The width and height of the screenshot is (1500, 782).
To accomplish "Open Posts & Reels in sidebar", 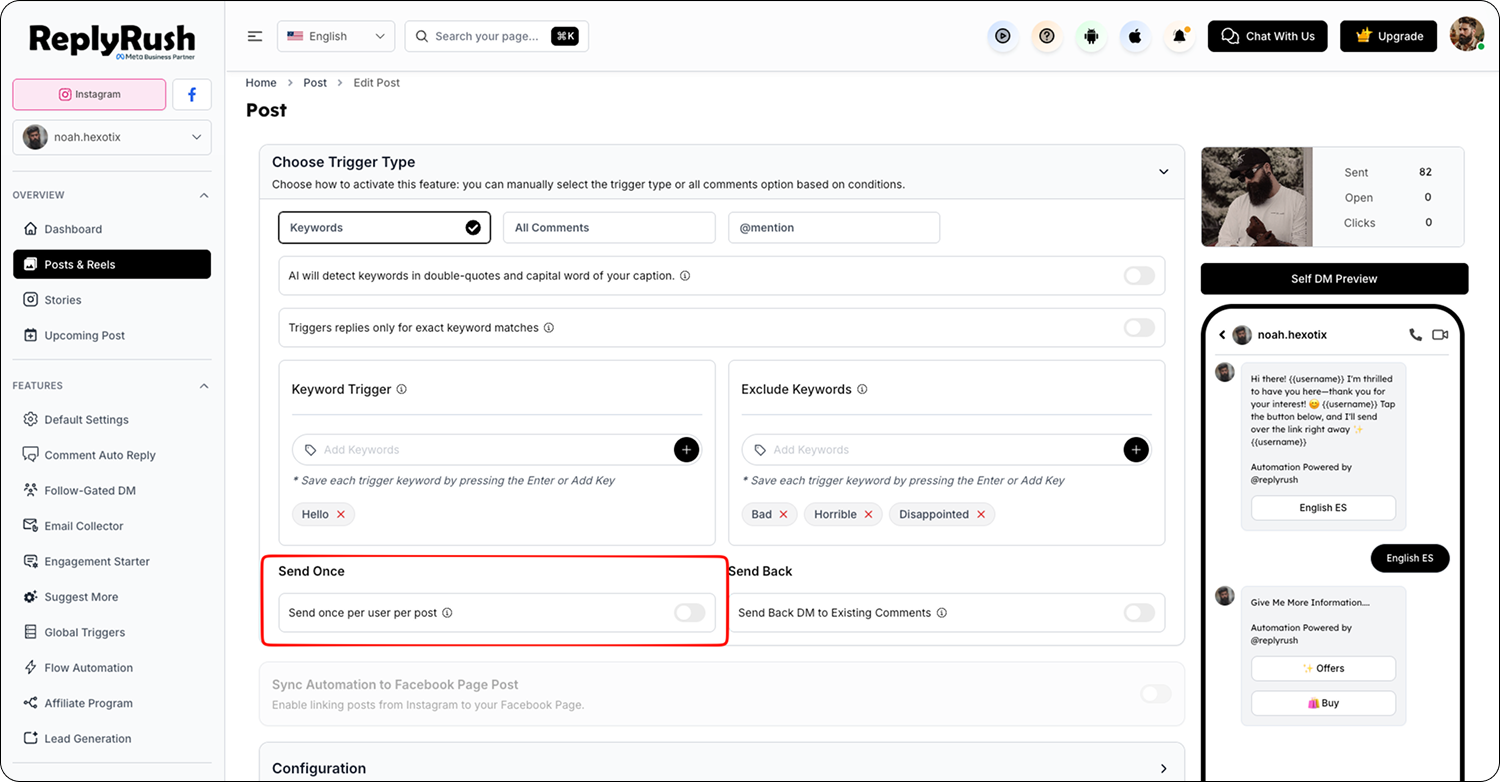I will point(112,264).
